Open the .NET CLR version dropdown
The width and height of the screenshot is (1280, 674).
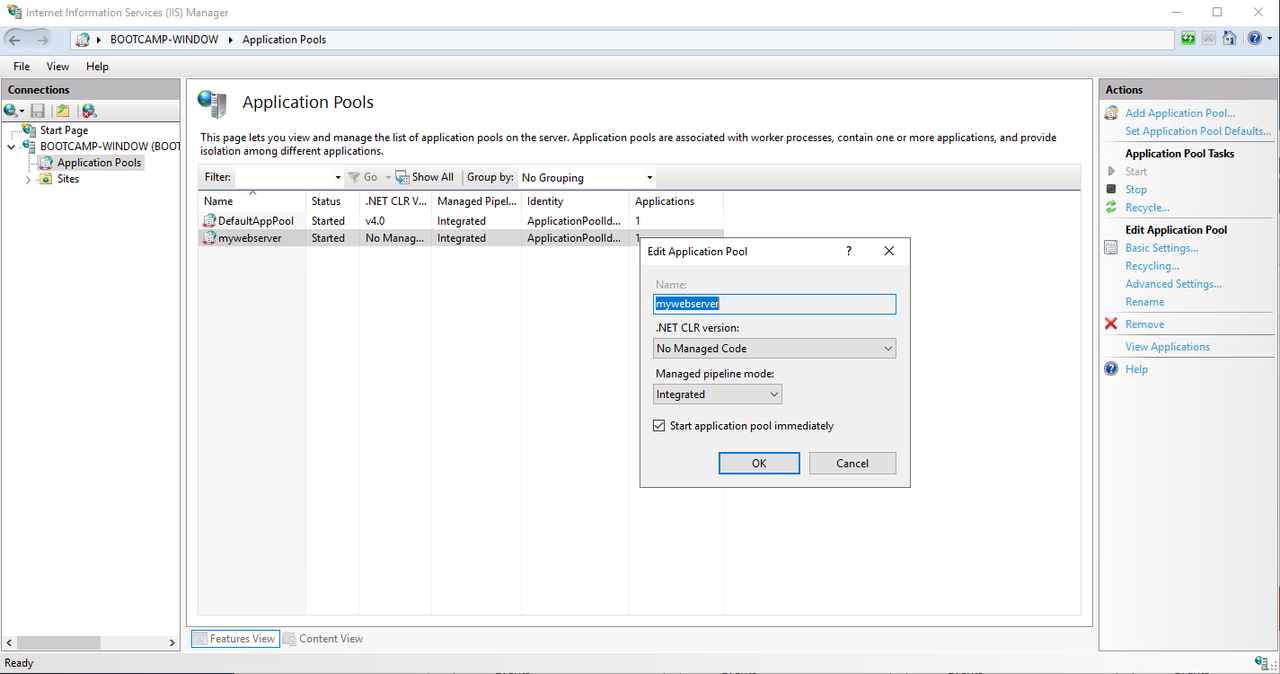[x=774, y=348]
